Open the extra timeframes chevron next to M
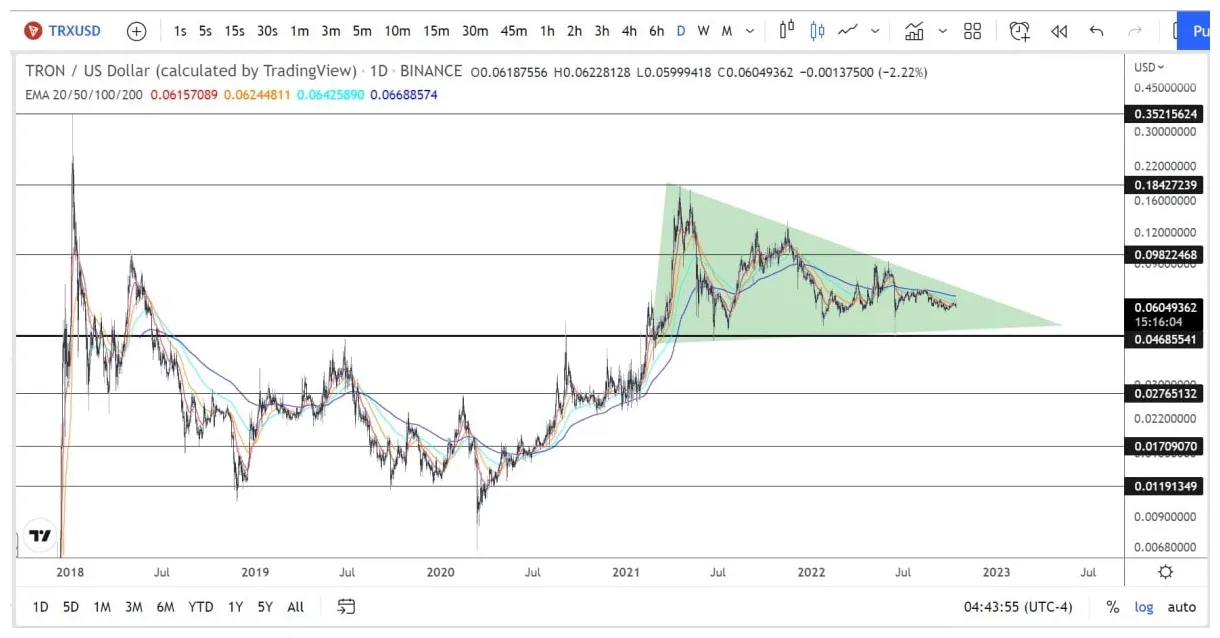 [x=752, y=31]
